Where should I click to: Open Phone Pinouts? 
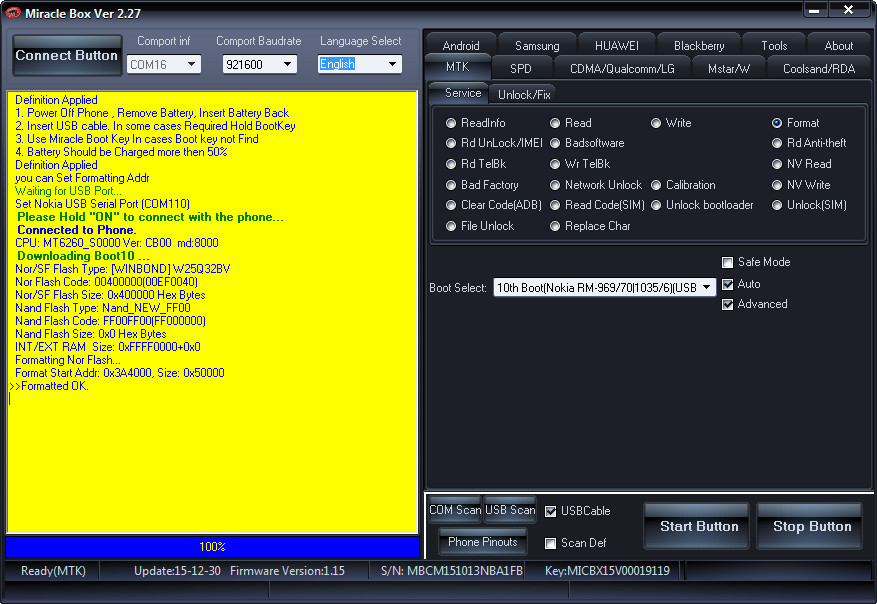pyautogui.click(x=483, y=542)
